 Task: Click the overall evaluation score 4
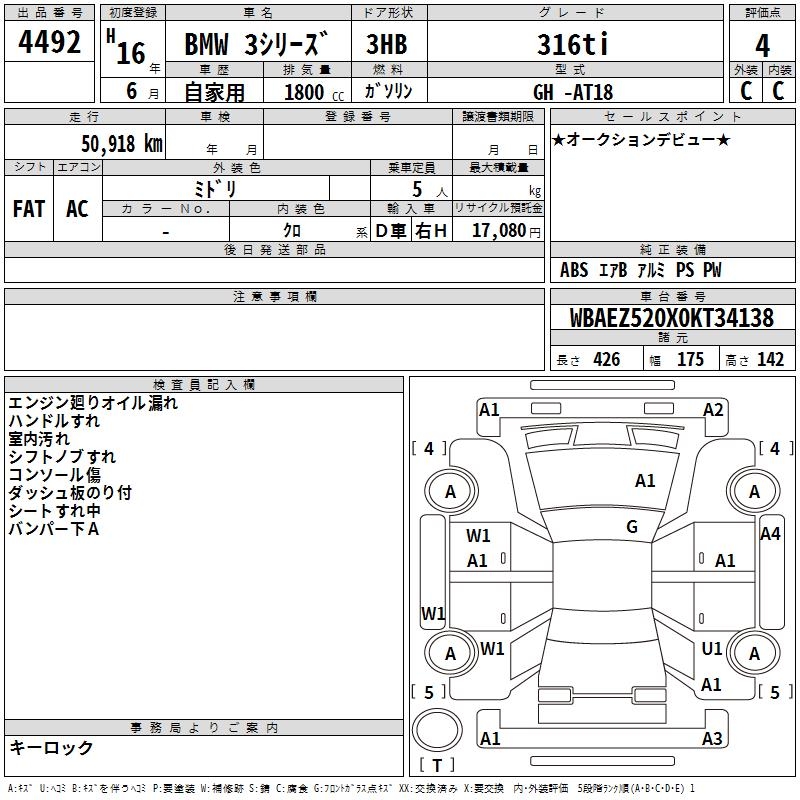point(762,45)
